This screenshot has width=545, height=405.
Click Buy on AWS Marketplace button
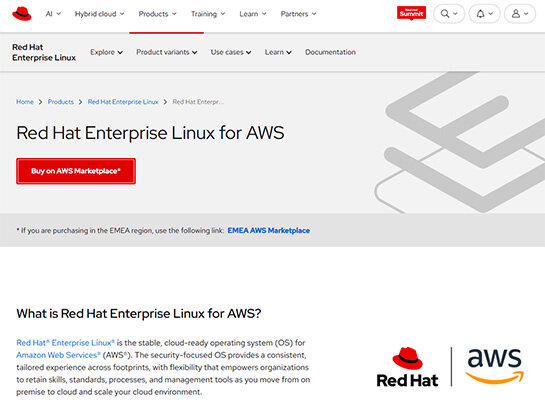[x=76, y=171]
